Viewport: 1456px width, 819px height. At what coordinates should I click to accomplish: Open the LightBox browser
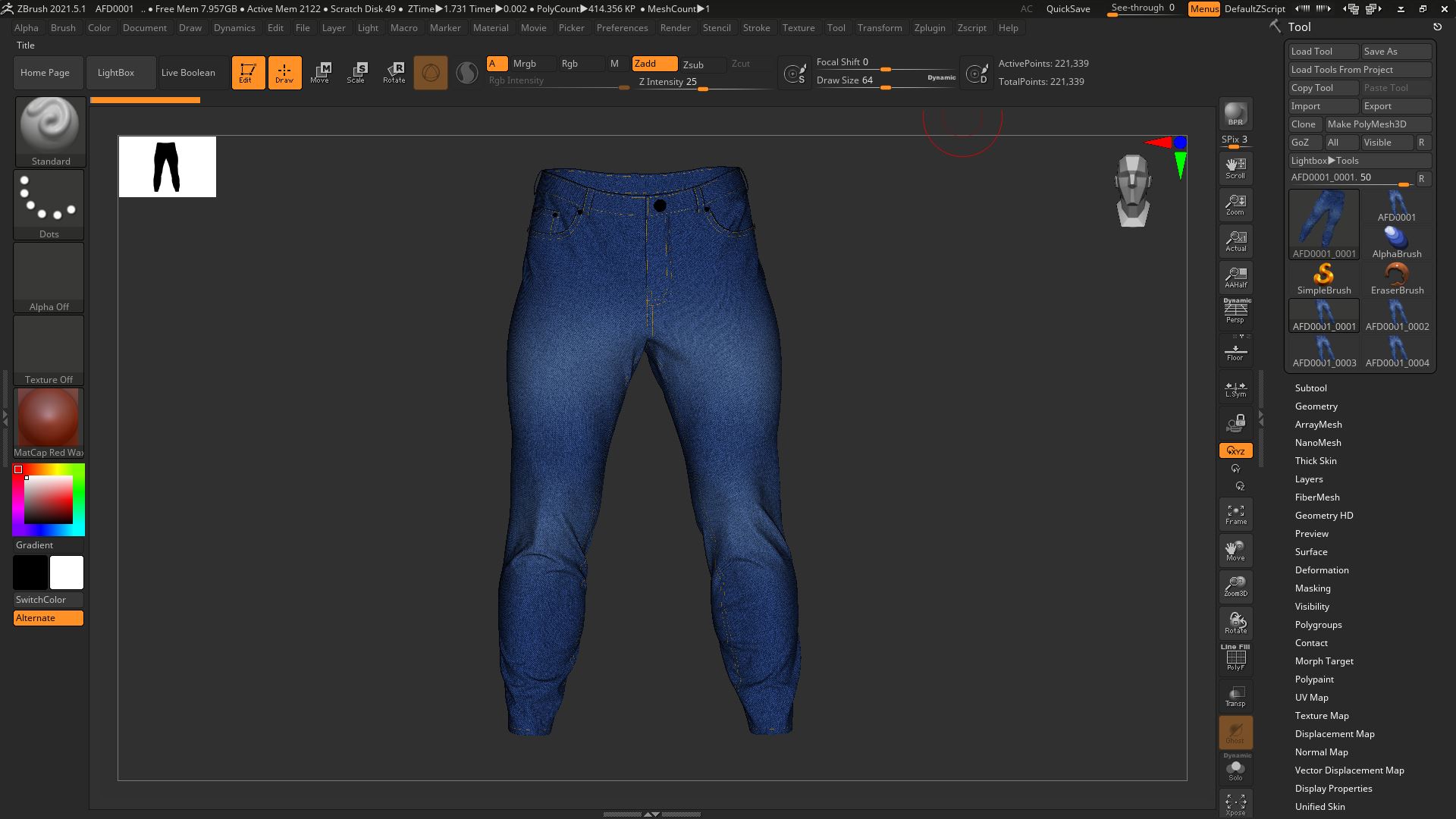click(115, 72)
